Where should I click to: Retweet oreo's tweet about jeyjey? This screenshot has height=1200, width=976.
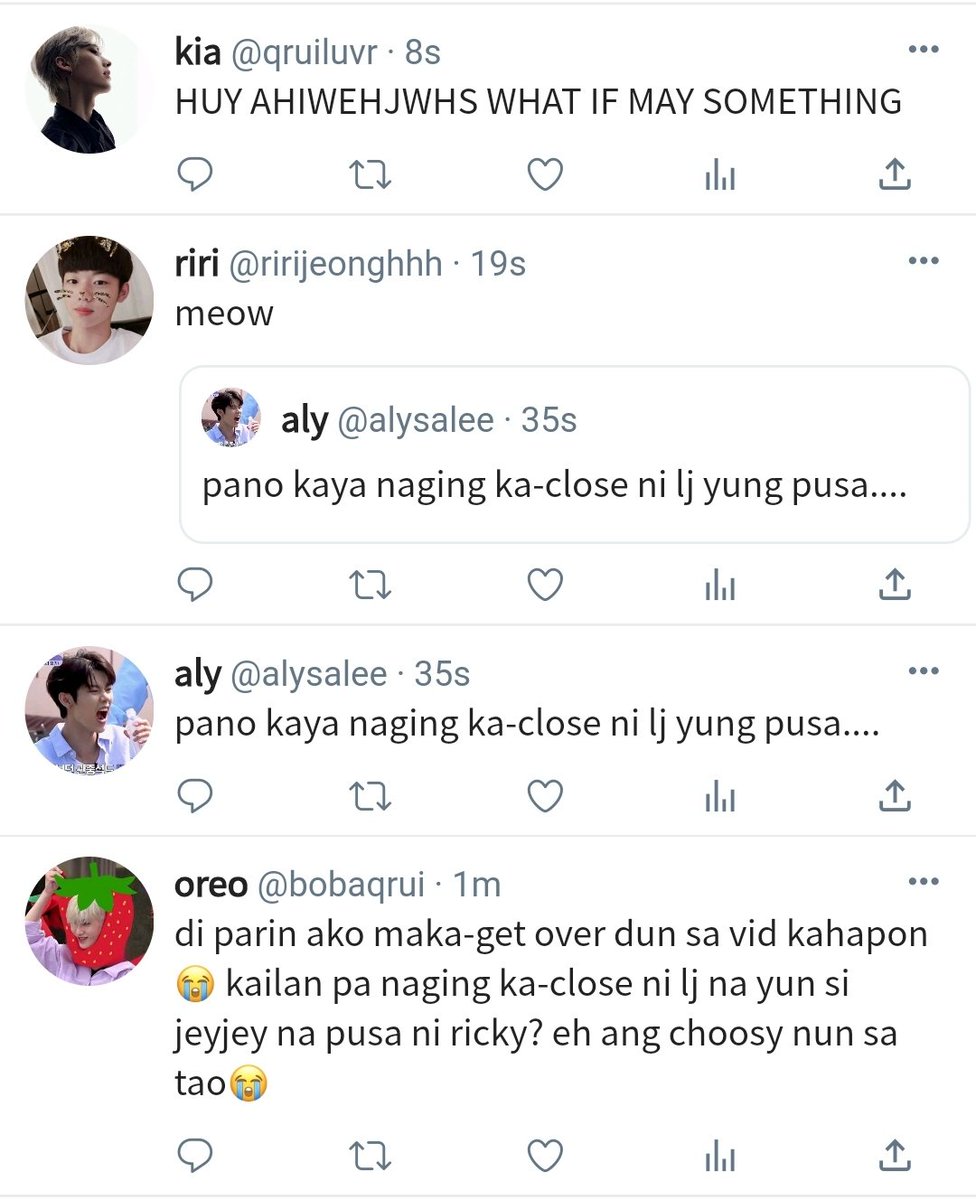point(370,1156)
